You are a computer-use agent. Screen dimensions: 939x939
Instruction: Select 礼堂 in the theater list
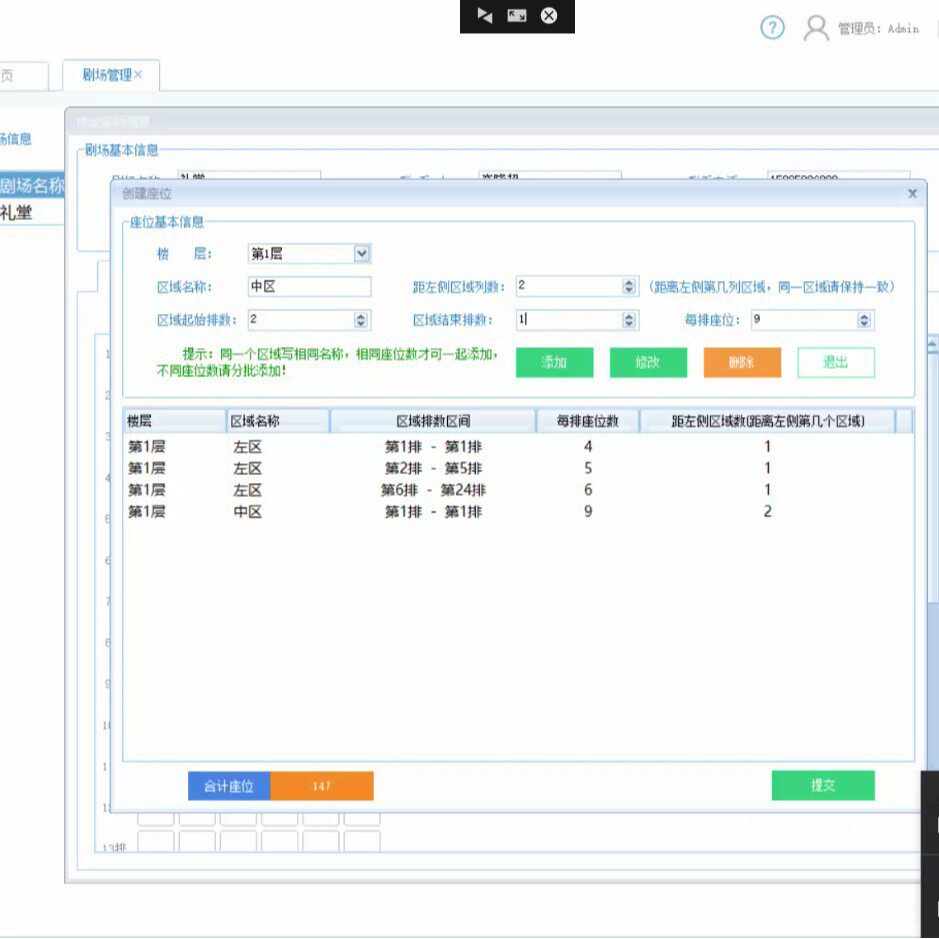click(x=32, y=213)
